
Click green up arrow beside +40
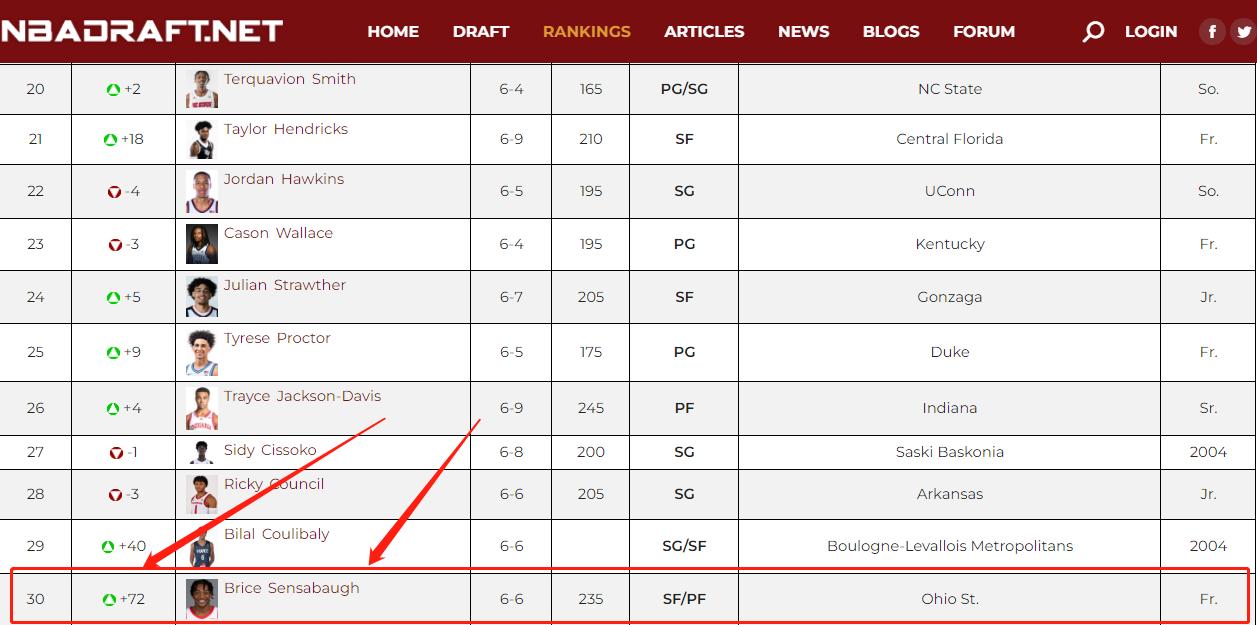108,547
